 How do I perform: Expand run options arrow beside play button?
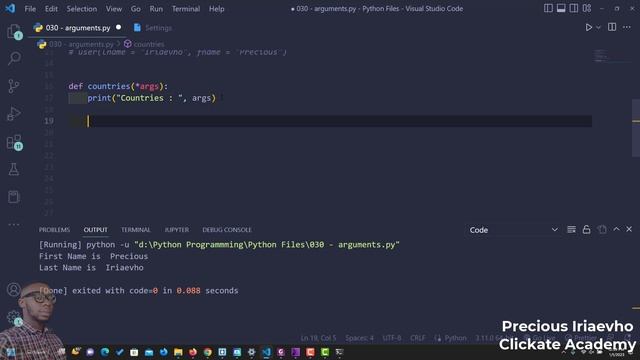598,28
